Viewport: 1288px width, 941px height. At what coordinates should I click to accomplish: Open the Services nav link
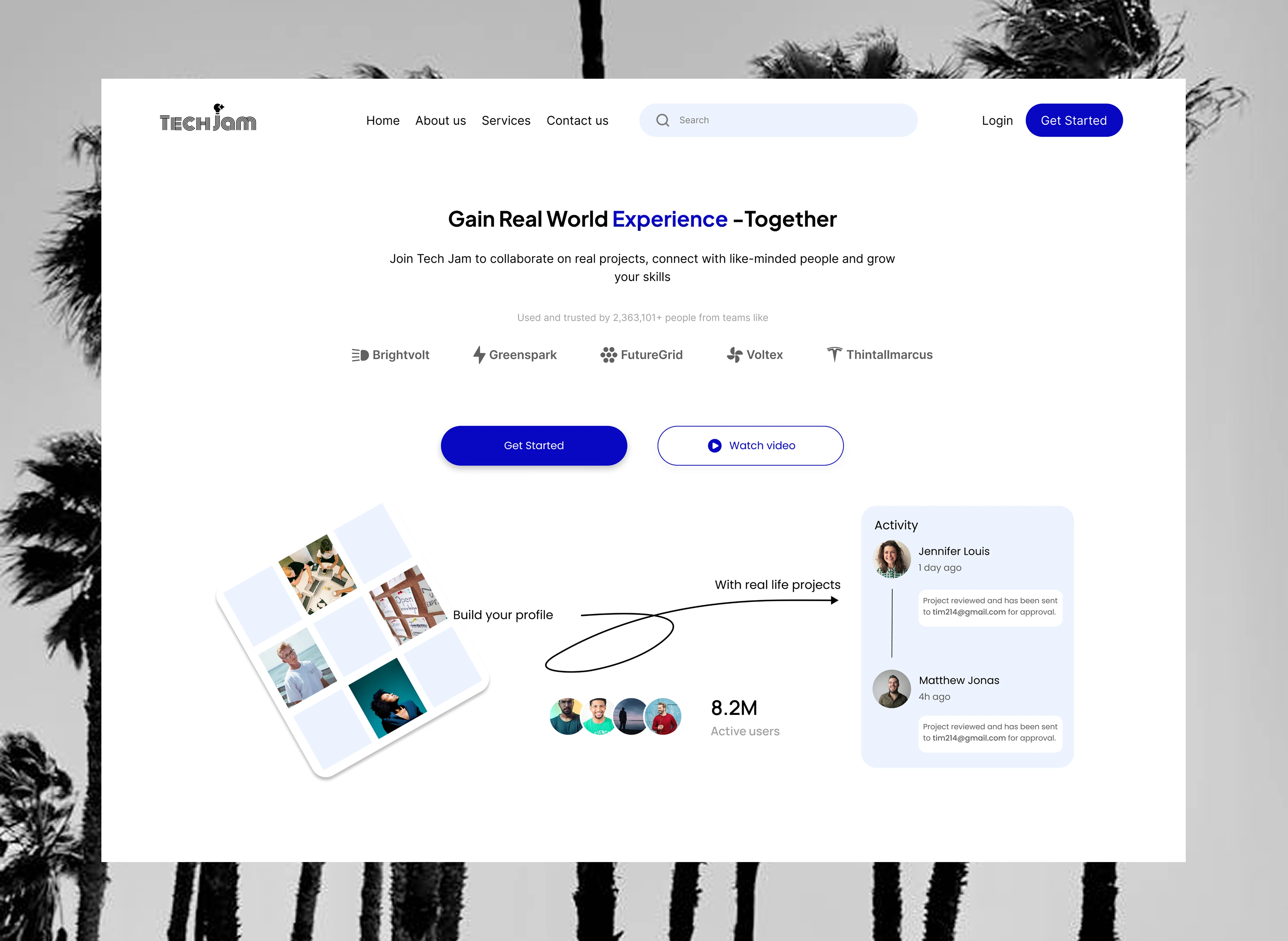pyautogui.click(x=506, y=121)
